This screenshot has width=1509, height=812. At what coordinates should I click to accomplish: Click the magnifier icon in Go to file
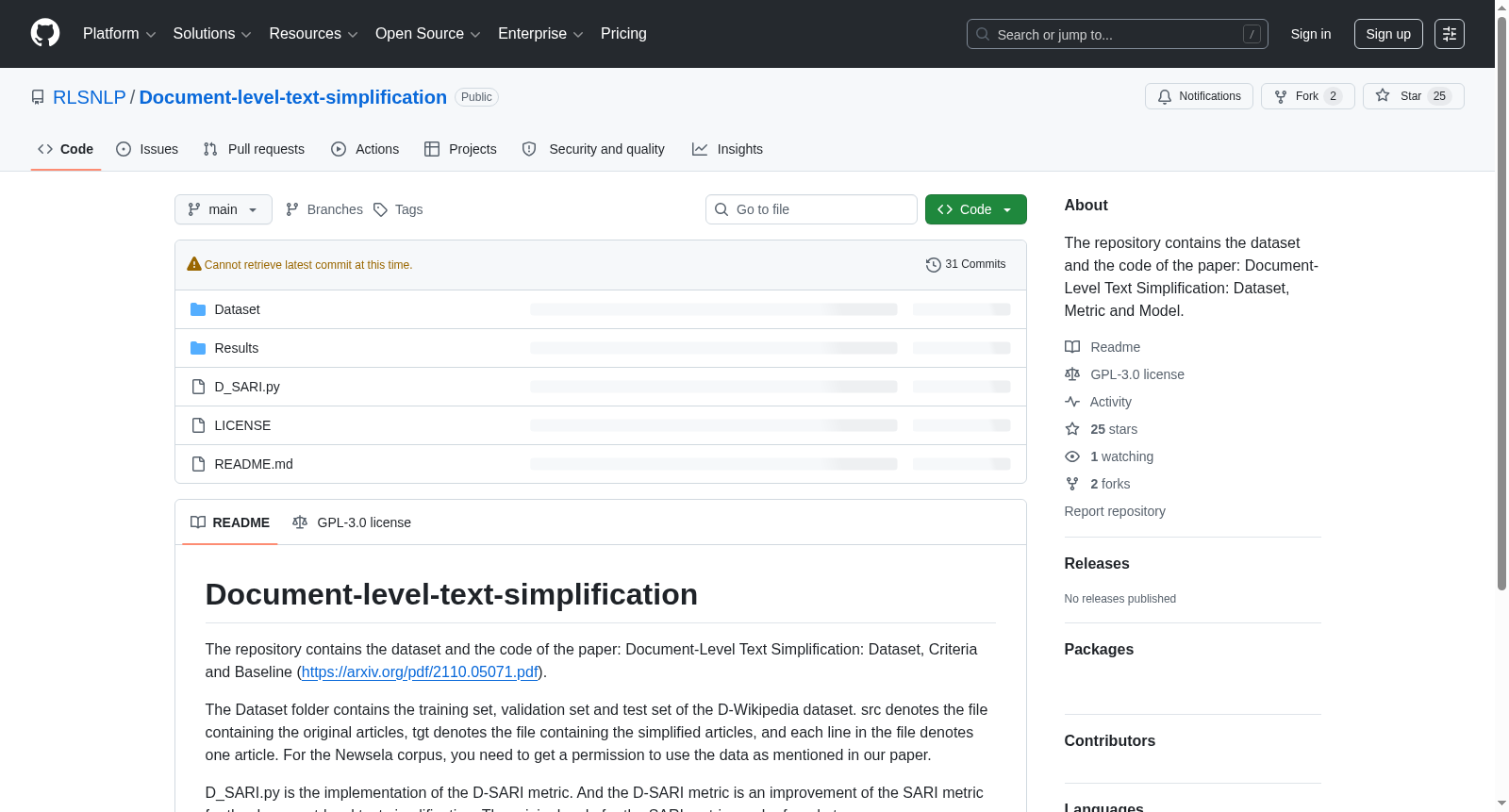click(721, 209)
